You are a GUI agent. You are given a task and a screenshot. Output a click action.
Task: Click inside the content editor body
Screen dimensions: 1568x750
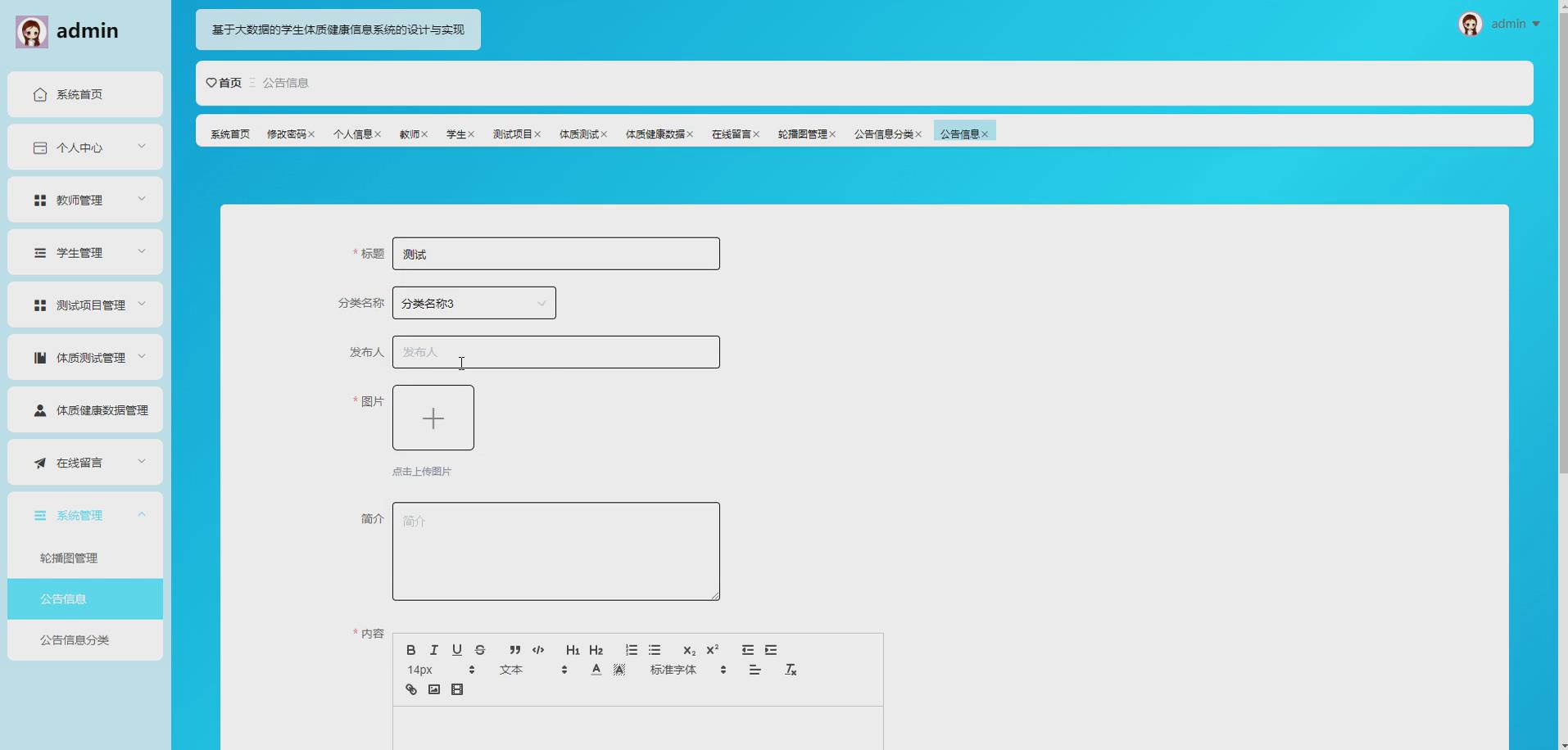[638, 729]
